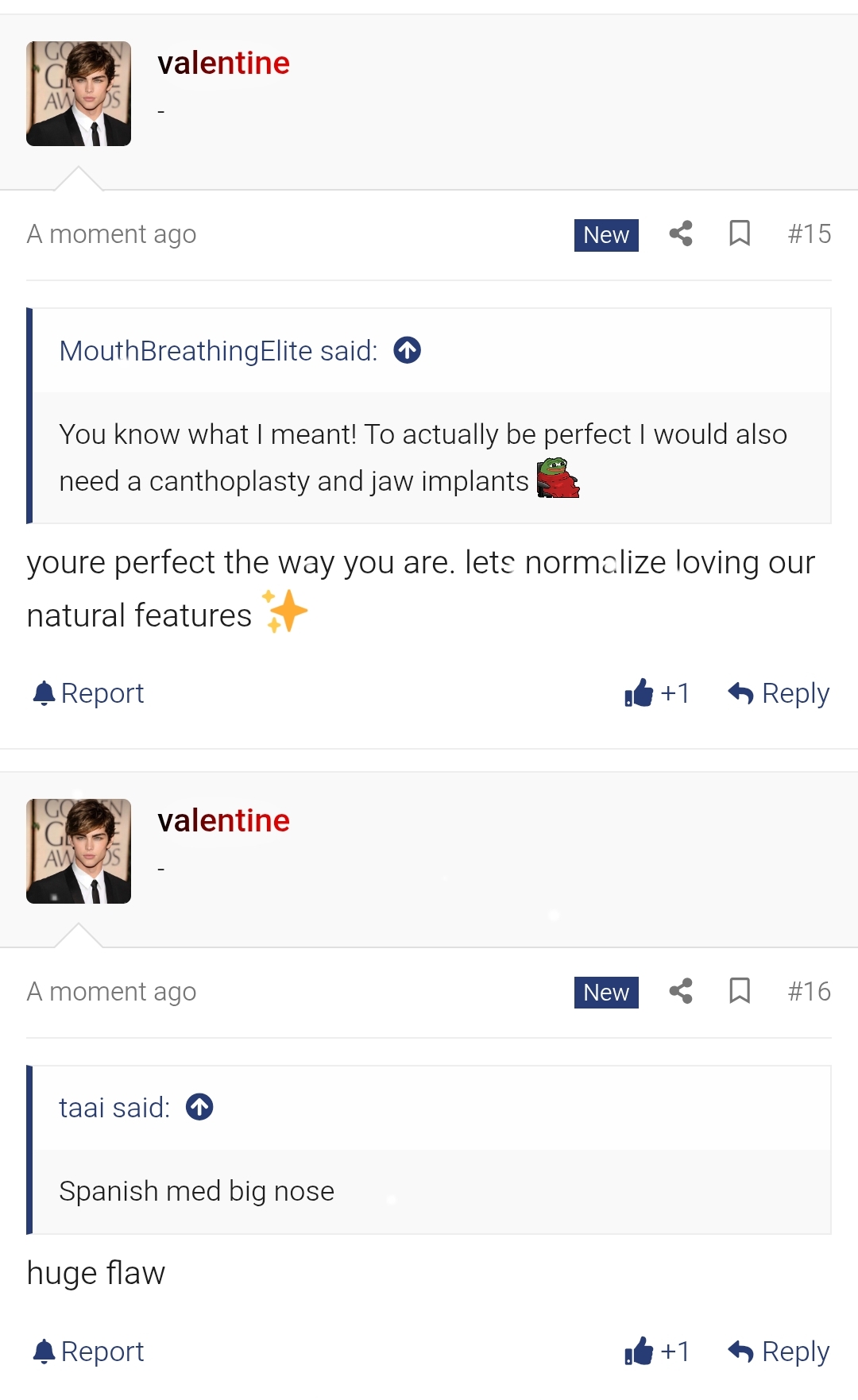Click the share icon on post #15
858x1400 pixels.
tap(679, 233)
